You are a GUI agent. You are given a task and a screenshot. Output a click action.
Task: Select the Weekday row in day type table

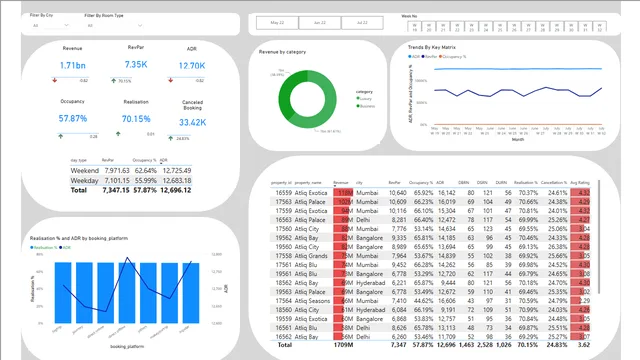point(131,180)
